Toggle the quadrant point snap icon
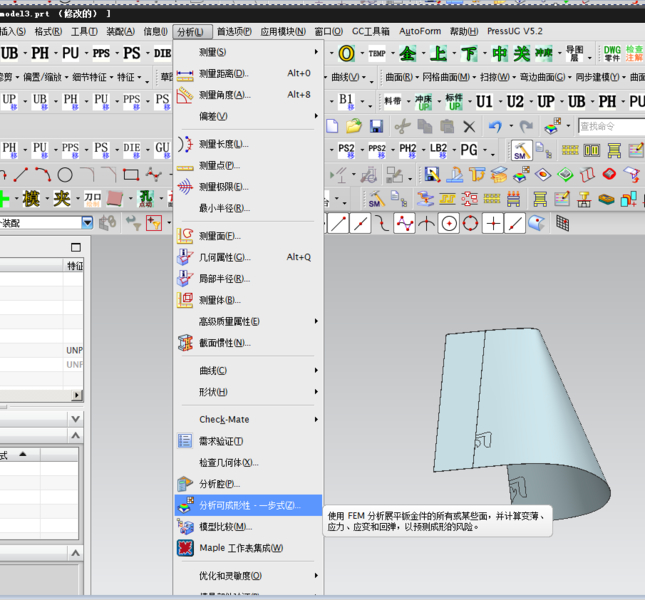645x600 pixels. coord(471,224)
